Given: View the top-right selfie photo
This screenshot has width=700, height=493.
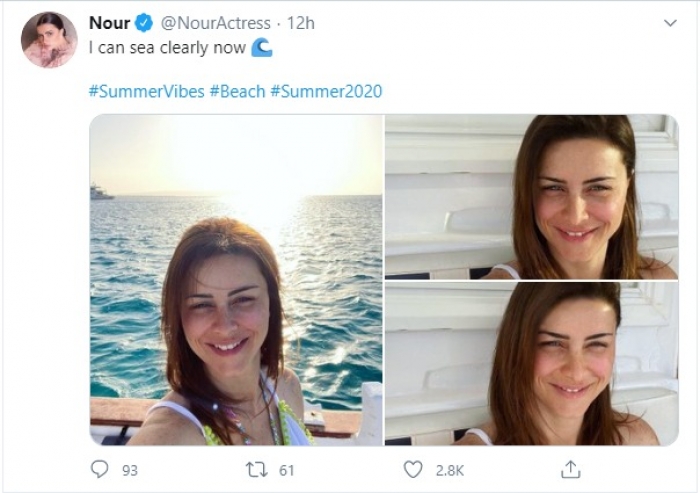Looking at the screenshot, I should pos(531,196).
